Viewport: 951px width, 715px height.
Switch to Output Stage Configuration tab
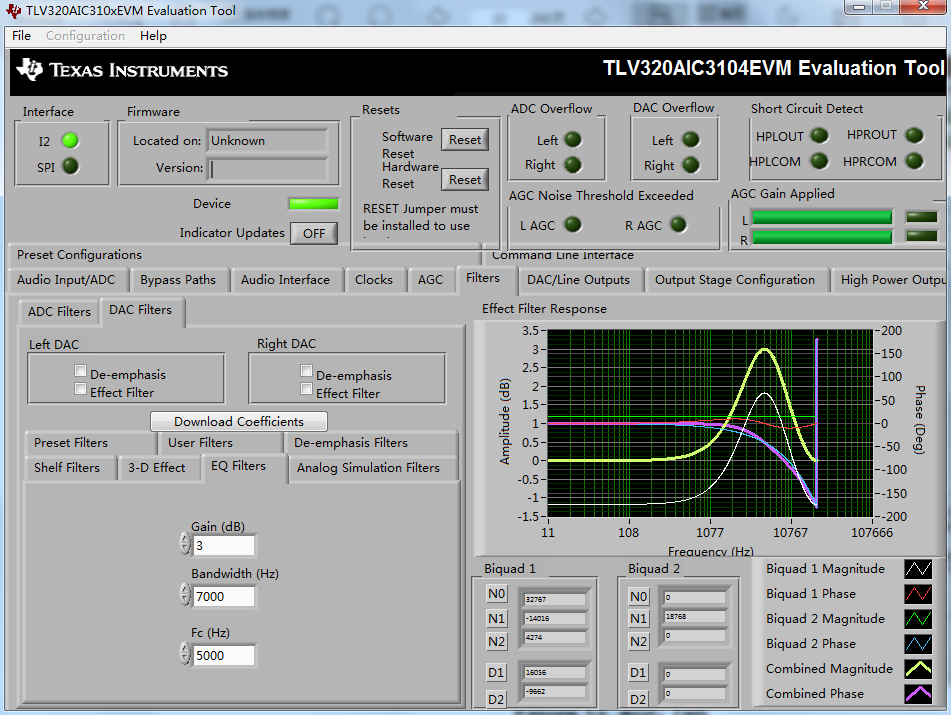click(x=735, y=280)
